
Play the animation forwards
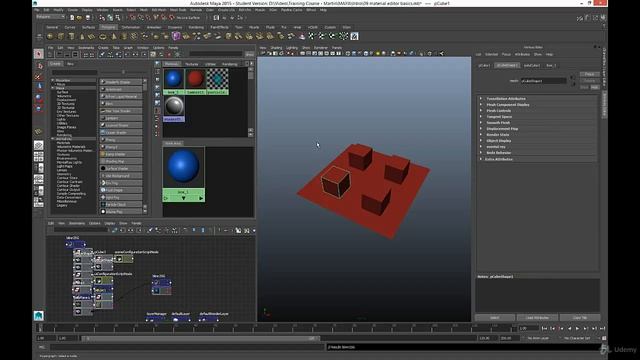pyautogui.click(x=578, y=328)
